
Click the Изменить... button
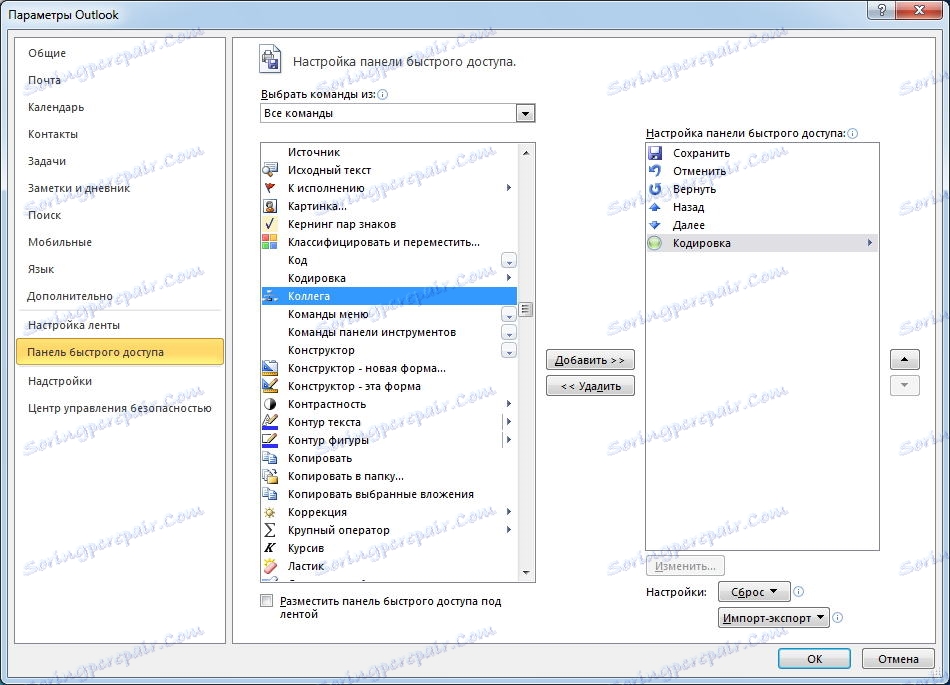685,566
